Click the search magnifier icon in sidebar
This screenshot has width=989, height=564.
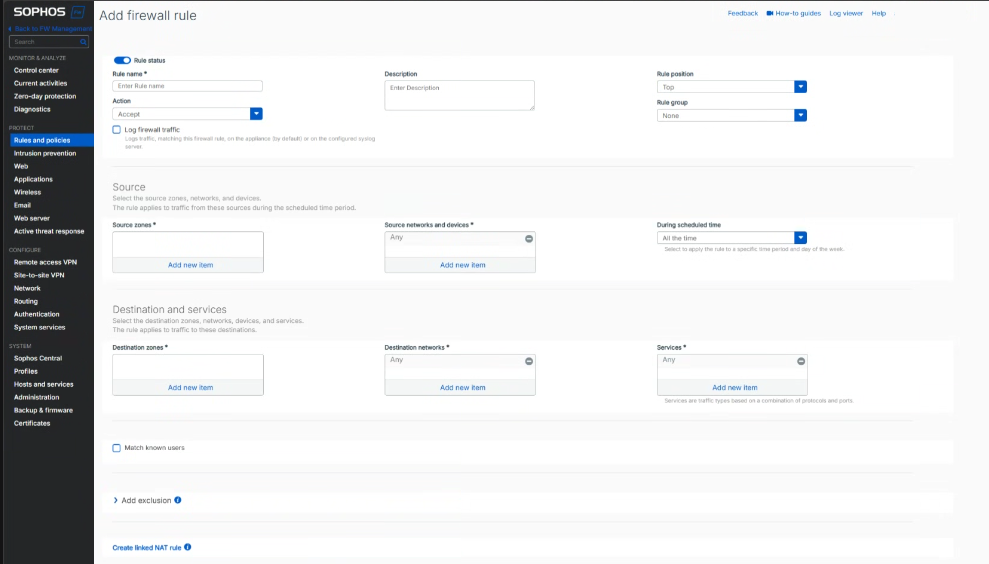83,42
